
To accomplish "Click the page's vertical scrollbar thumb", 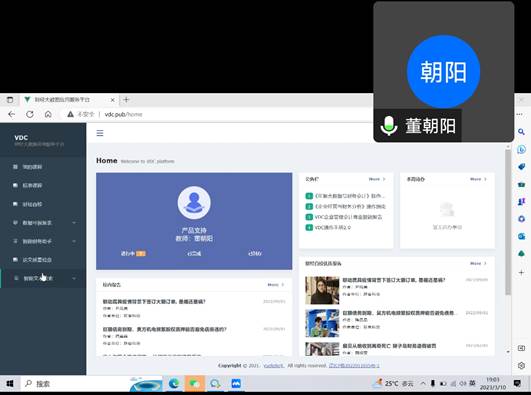I will [x=508, y=222].
